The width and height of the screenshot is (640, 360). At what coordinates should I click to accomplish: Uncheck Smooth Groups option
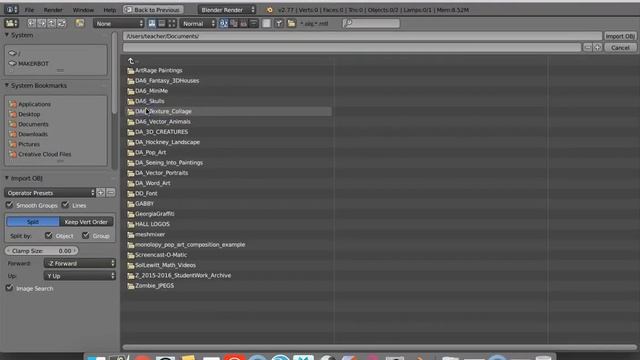coord(9,205)
